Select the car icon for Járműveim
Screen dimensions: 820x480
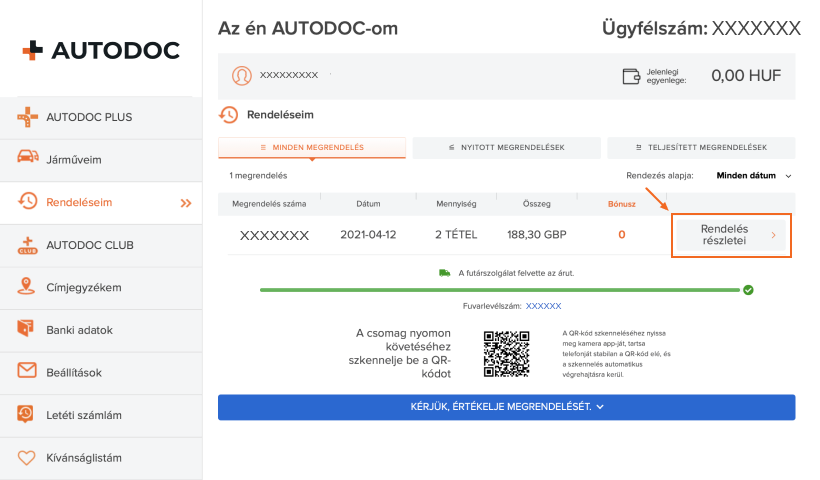[x=28, y=156]
